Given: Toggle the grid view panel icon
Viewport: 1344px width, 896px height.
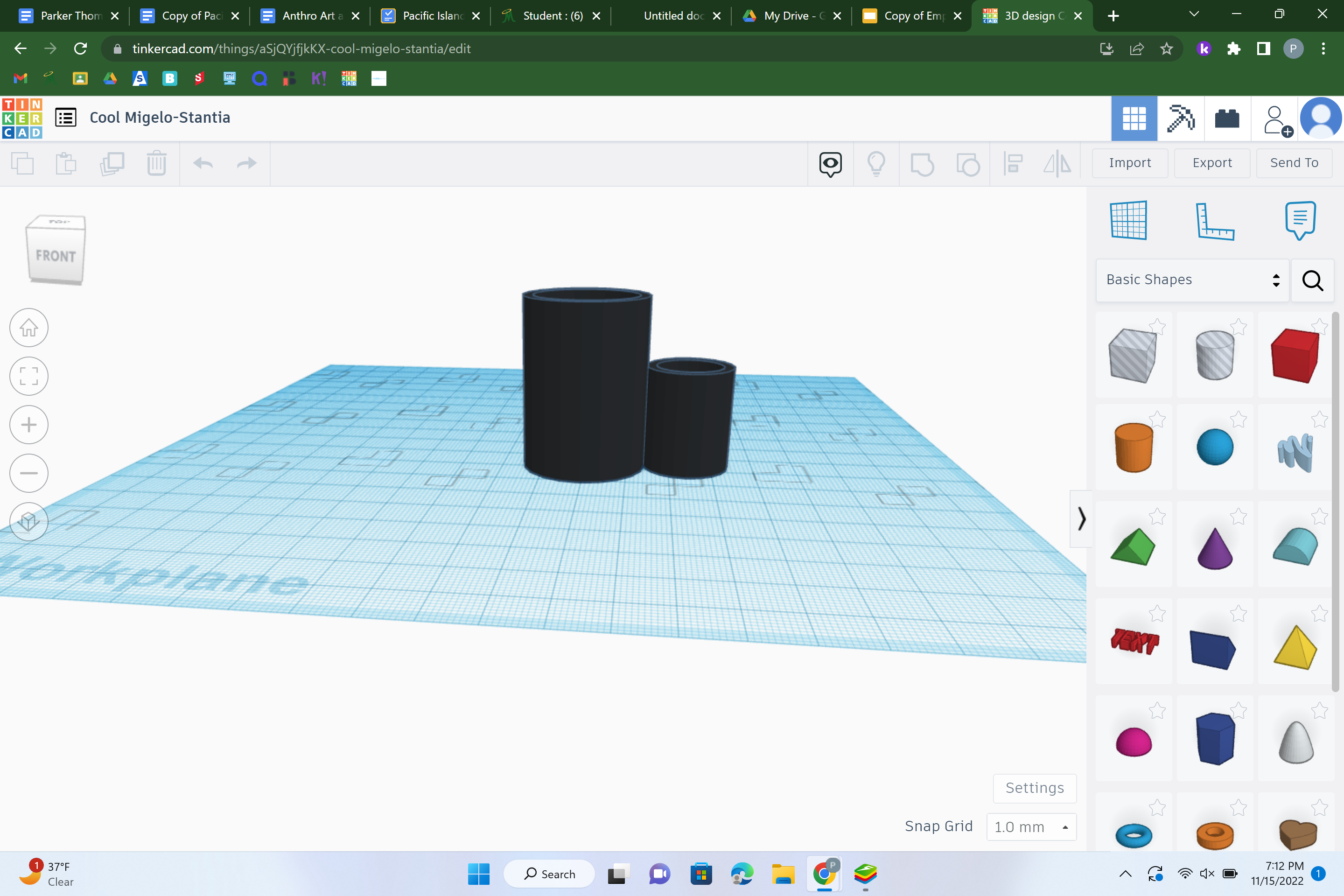Looking at the screenshot, I should 1133,117.
